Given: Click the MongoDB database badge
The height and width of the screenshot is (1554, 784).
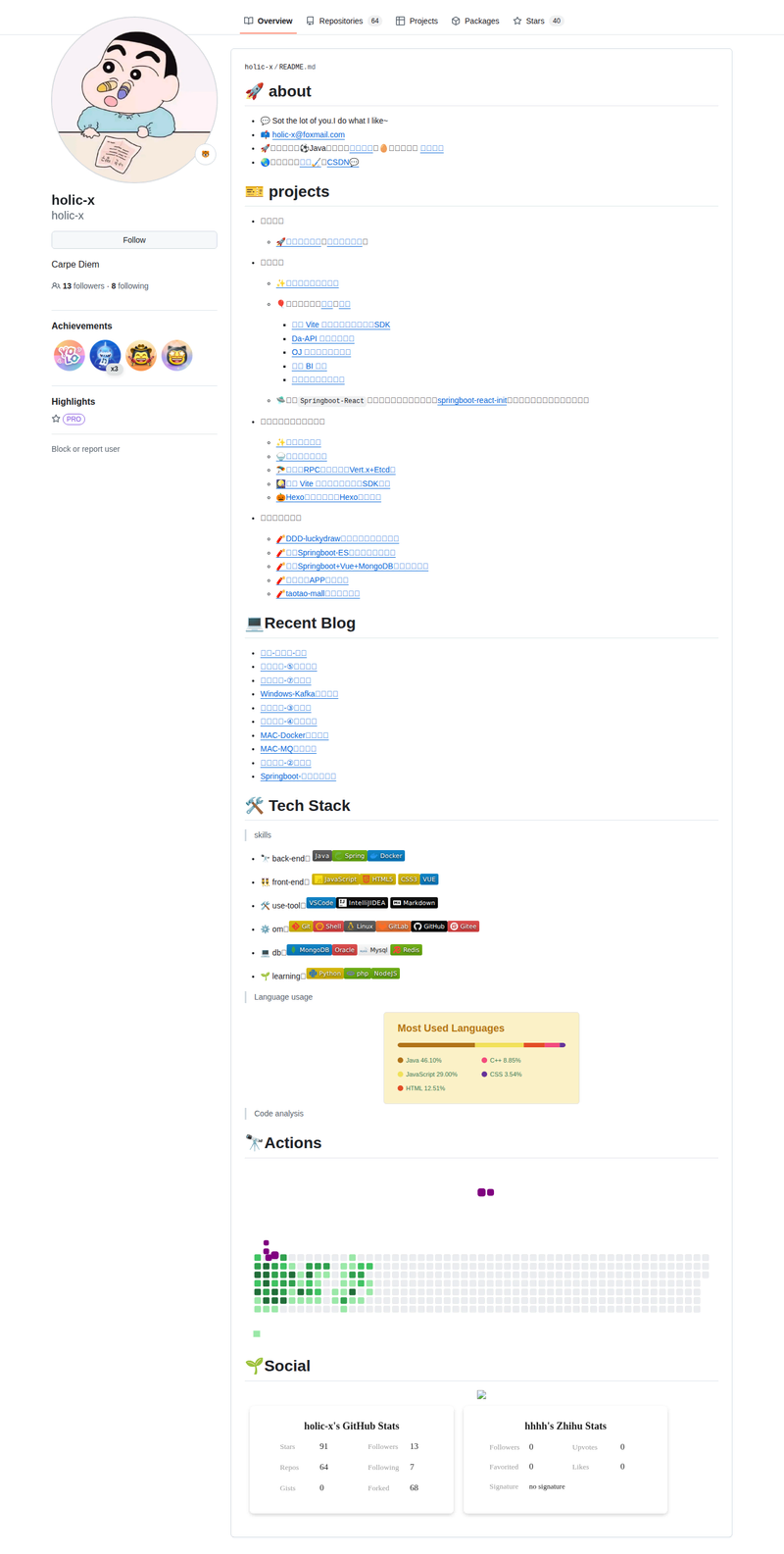Looking at the screenshot, I should pos(309,950).
